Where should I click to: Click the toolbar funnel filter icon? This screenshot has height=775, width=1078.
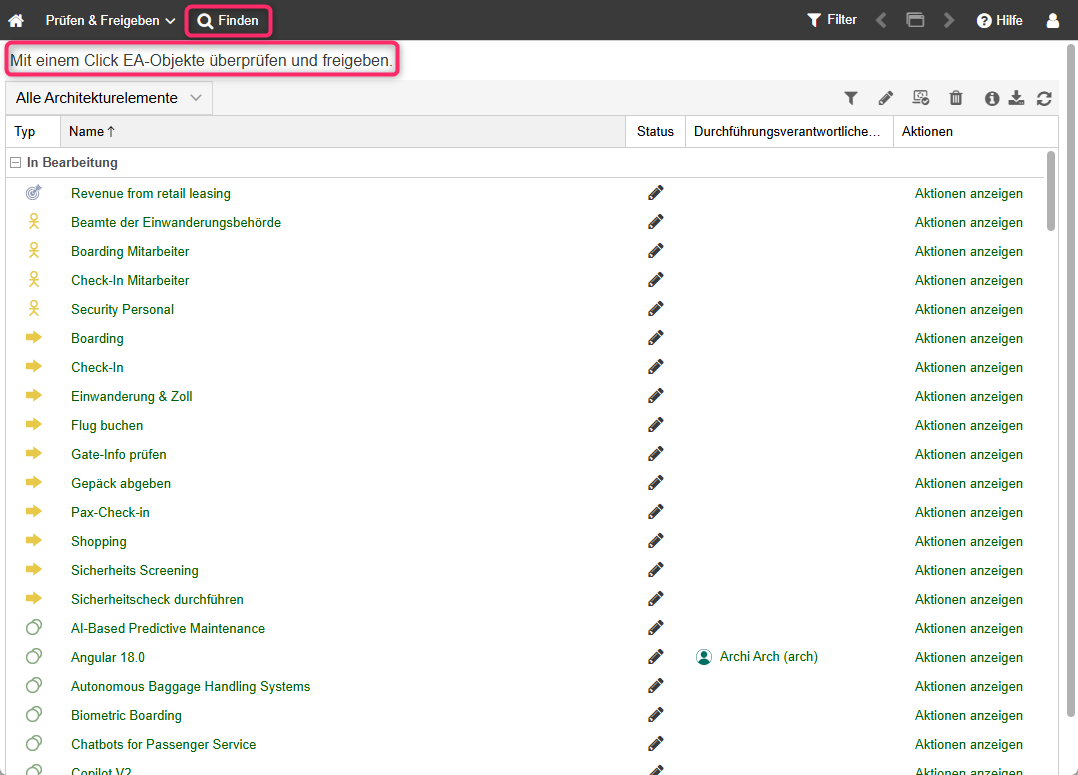(851, 98)
